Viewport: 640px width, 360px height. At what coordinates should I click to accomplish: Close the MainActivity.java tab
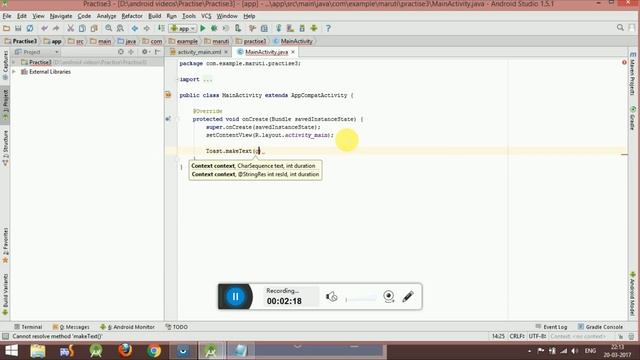[x=293, y=52]
